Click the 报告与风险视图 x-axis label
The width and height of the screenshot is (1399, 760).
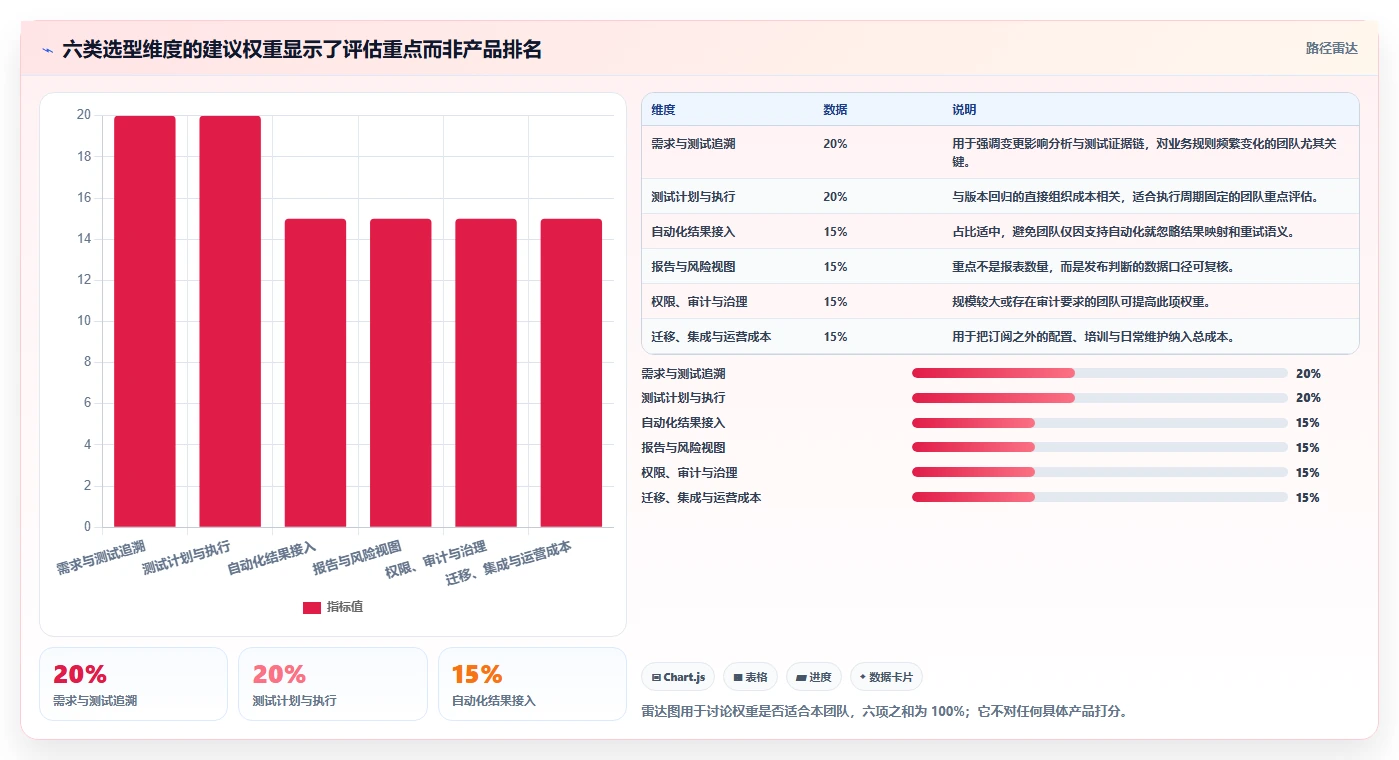pyautogui.click(x=357, y=557)
